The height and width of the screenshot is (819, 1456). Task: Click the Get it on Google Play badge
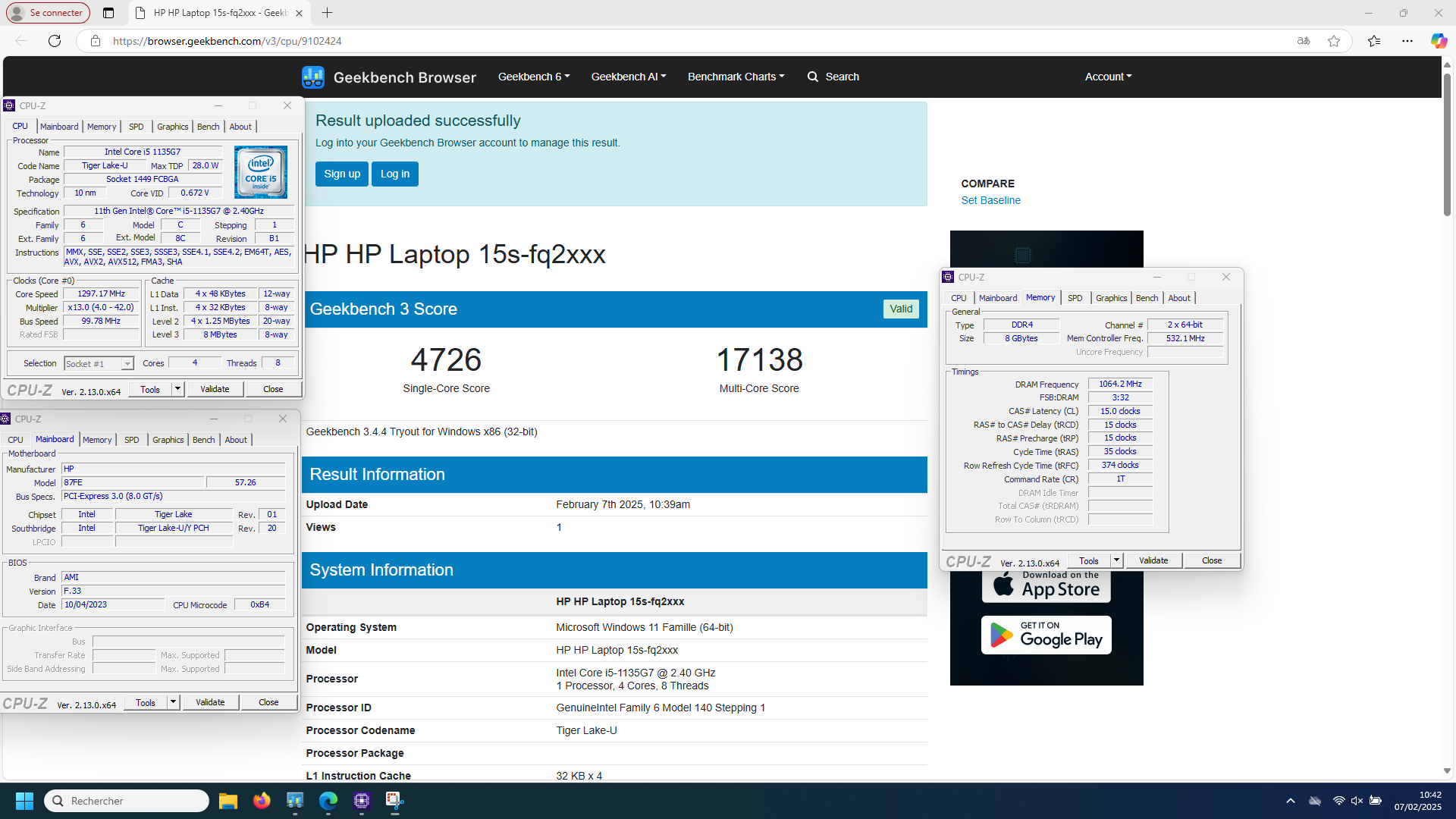[1046, 635]
